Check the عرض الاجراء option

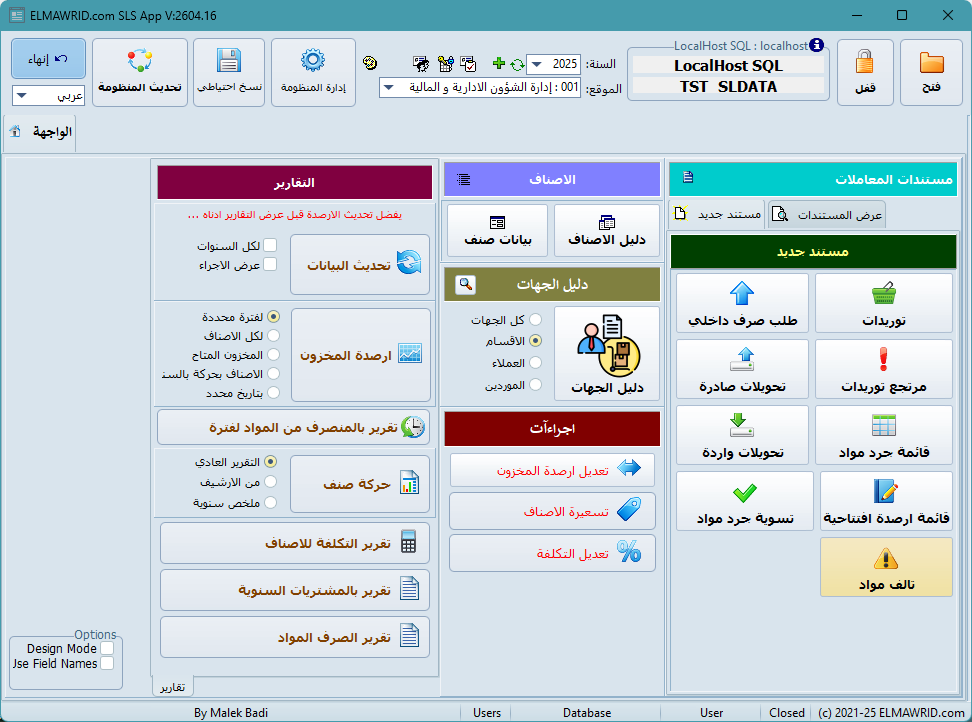click(x=271, y=264)
